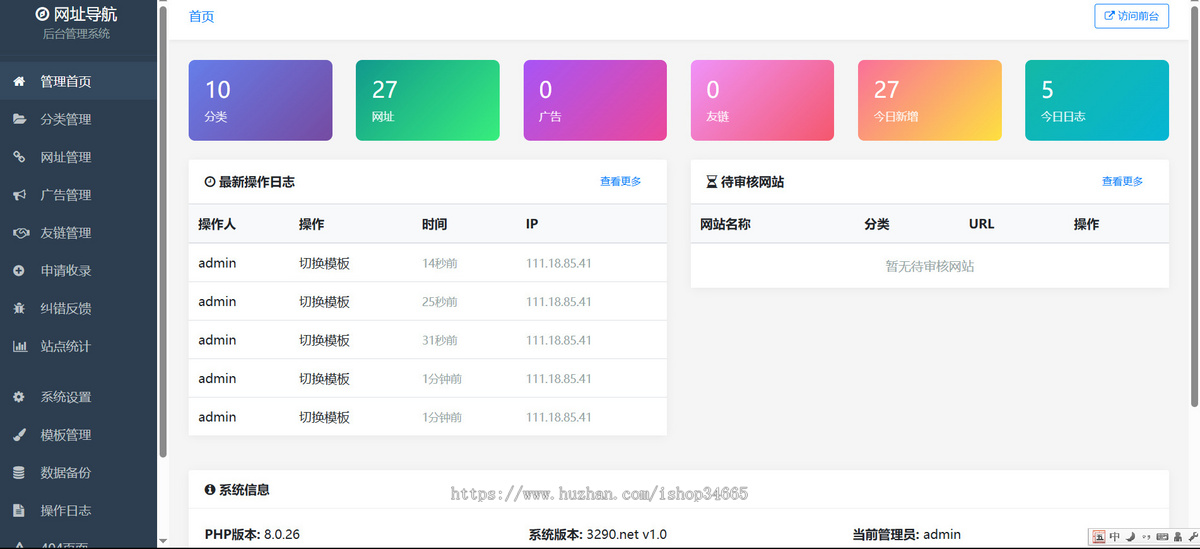The height and width of the screenshot is (549, 1200).
Task: Click the URL column header
Action: [x=981, y=224]
